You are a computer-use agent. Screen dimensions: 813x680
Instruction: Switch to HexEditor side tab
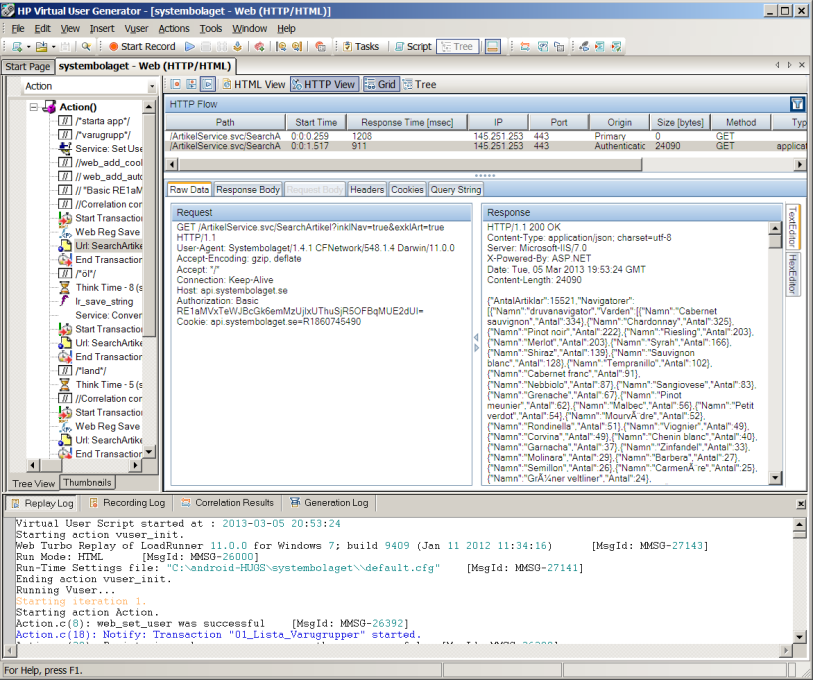792,273
